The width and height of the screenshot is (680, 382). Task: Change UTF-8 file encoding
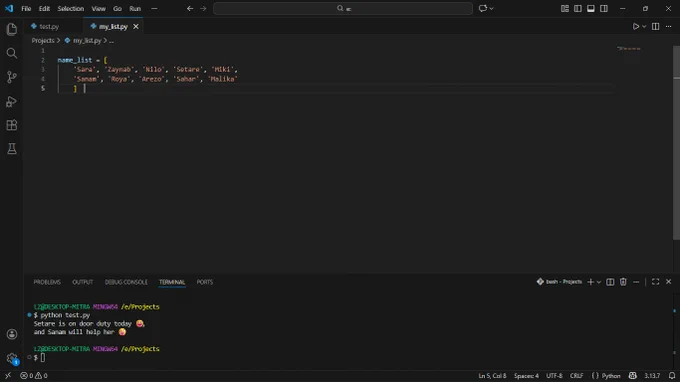(x=554, y=375)
